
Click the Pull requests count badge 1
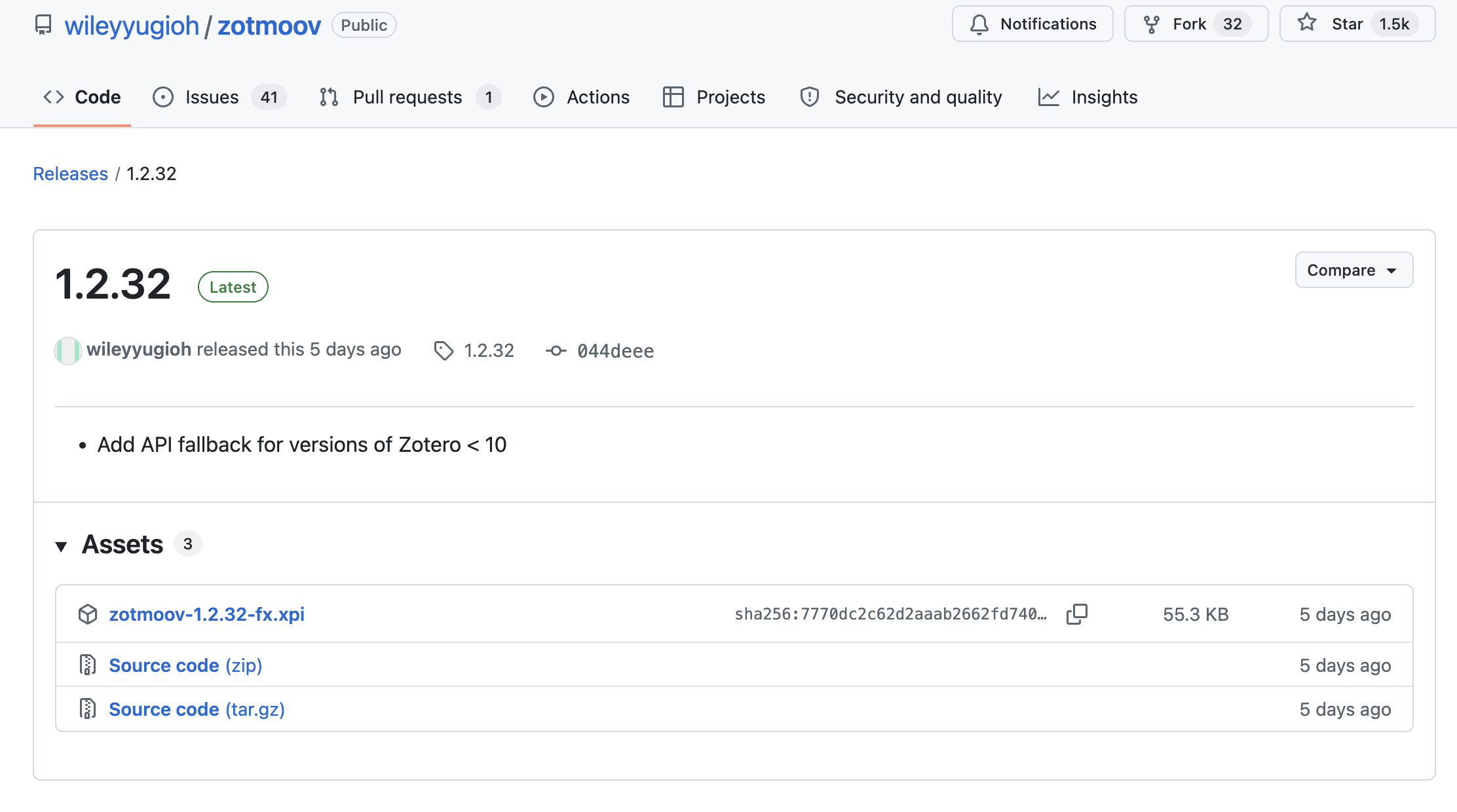(488, 97)
